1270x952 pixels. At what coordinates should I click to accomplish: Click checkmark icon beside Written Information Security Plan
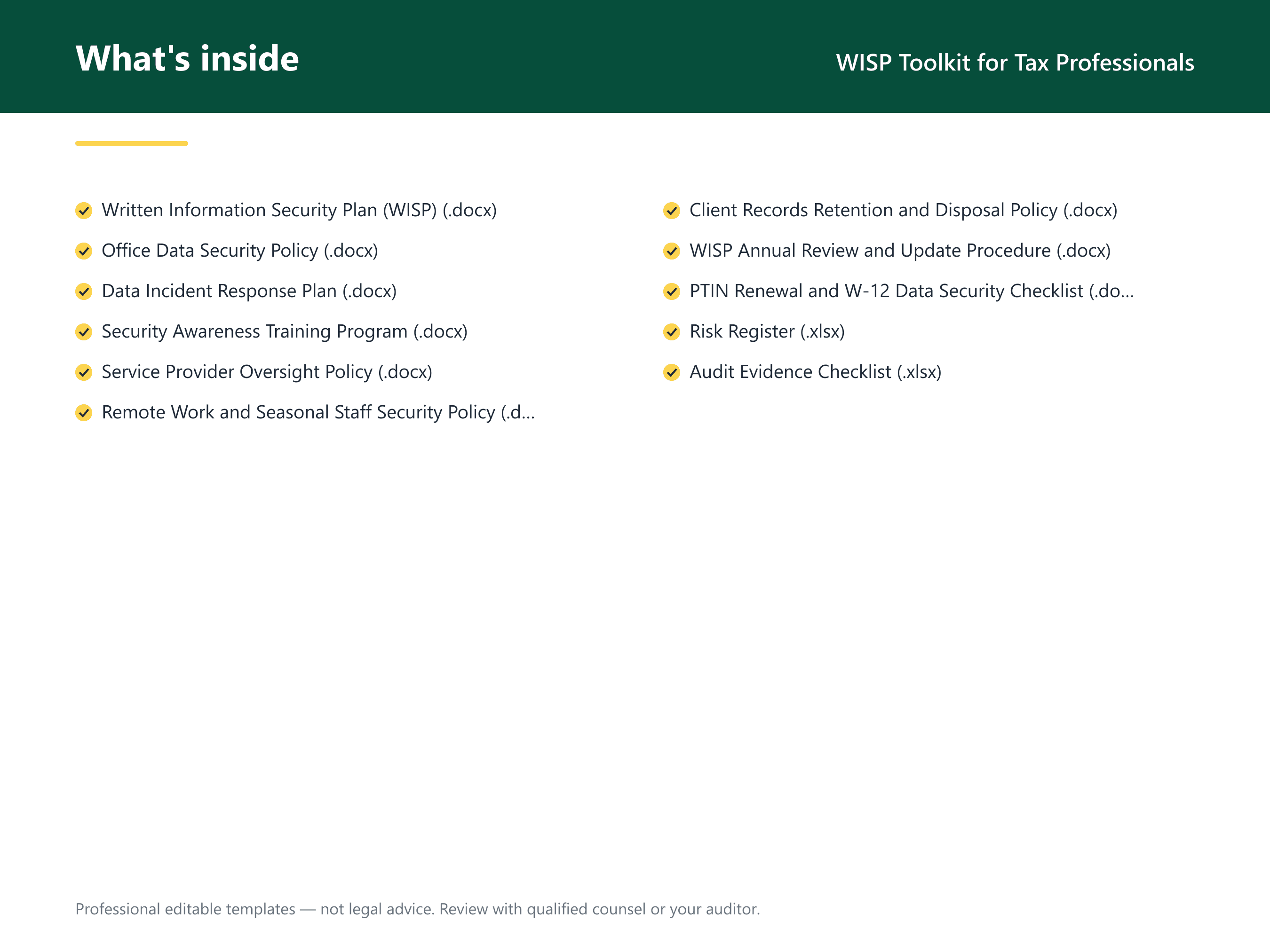[x=84, y=211]
